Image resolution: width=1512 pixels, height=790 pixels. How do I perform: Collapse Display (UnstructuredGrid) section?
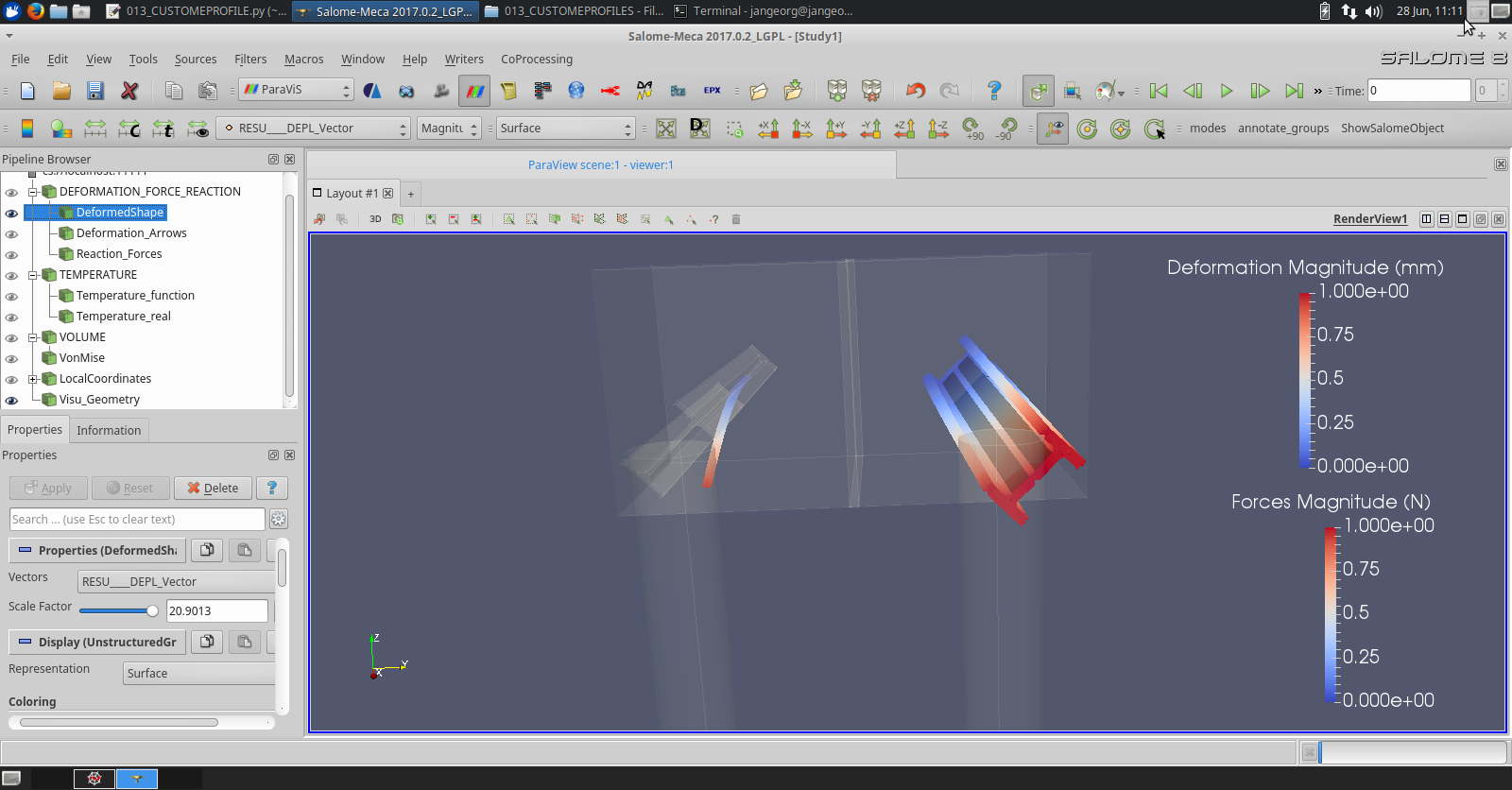tap(97, 642)
